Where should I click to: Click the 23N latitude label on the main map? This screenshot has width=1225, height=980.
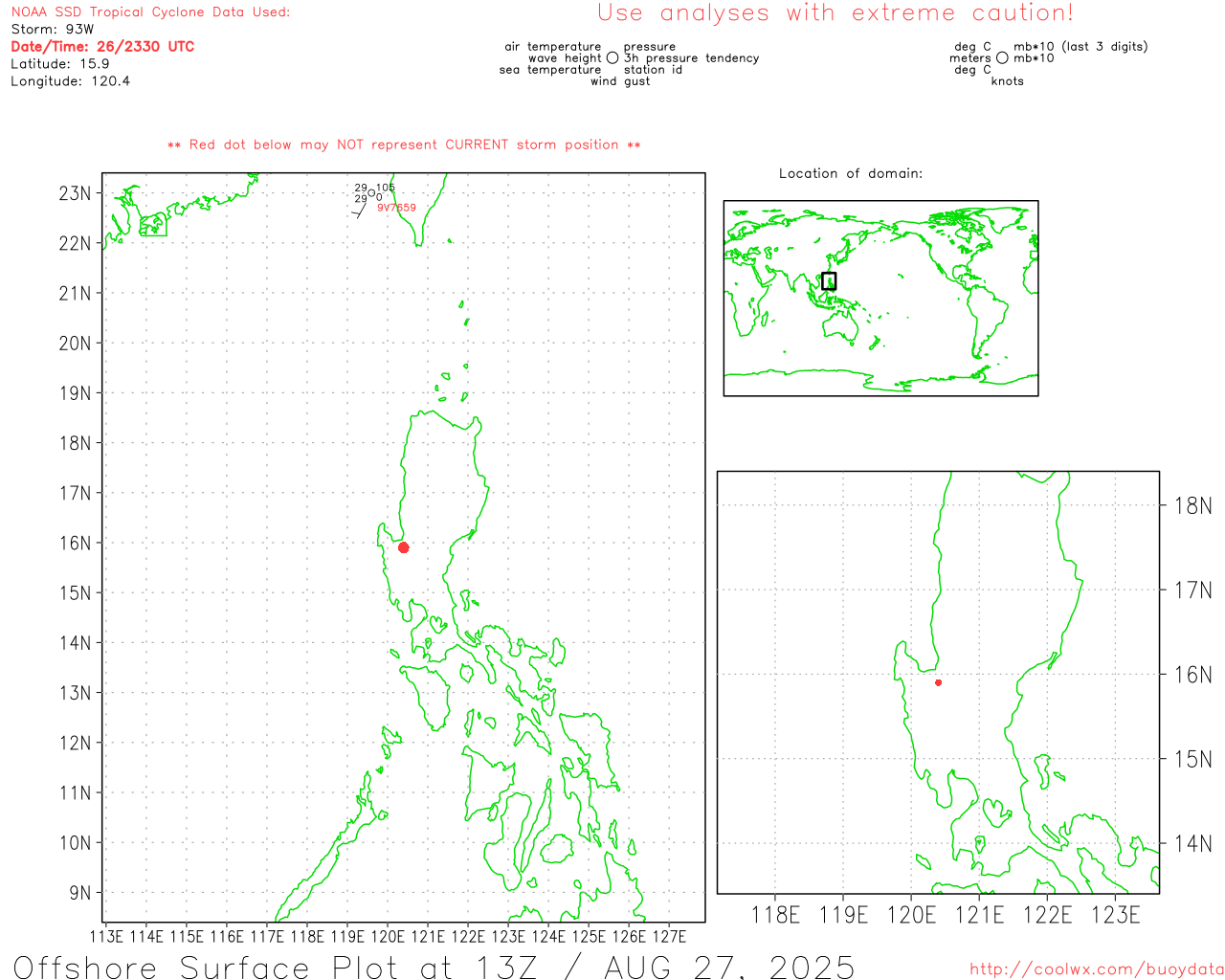[x=75, y=193]
